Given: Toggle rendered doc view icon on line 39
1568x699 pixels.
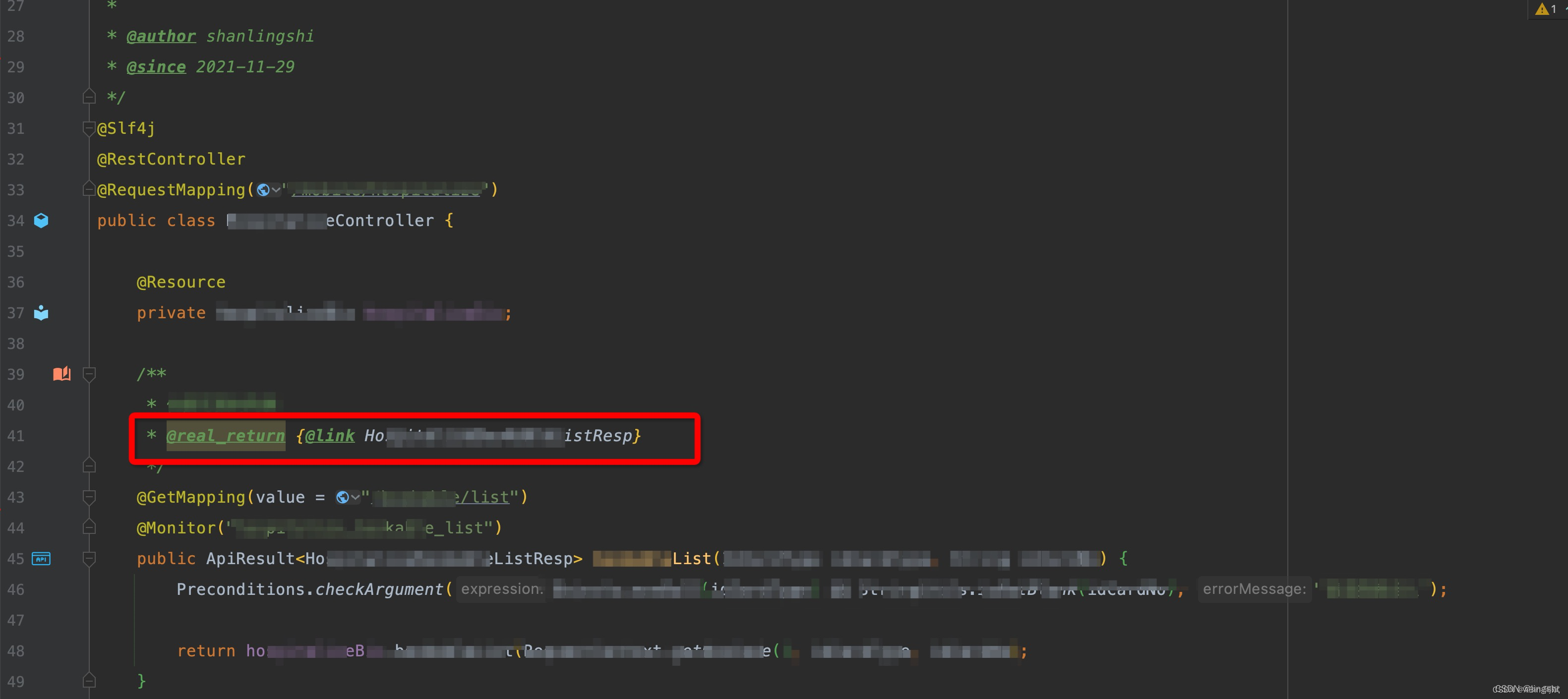Looking at the screenshot, I should pyautogui.click(x=61, y=373).
